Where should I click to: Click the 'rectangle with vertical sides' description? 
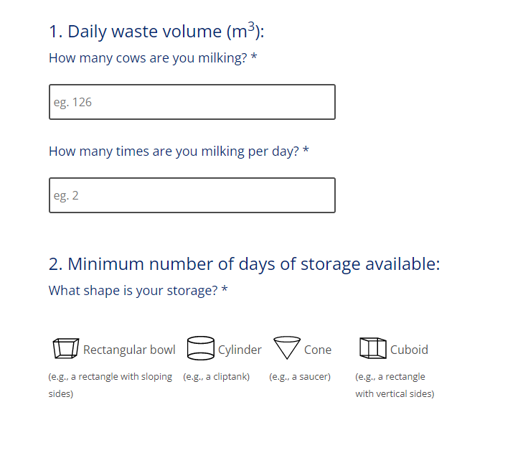point(395,385)
